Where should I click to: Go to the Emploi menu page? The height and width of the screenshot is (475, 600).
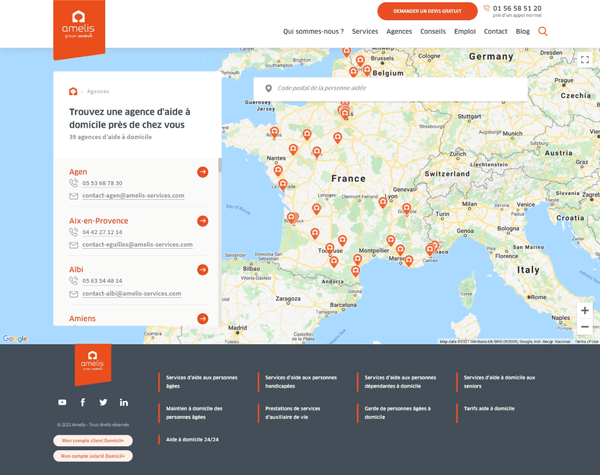465,31
